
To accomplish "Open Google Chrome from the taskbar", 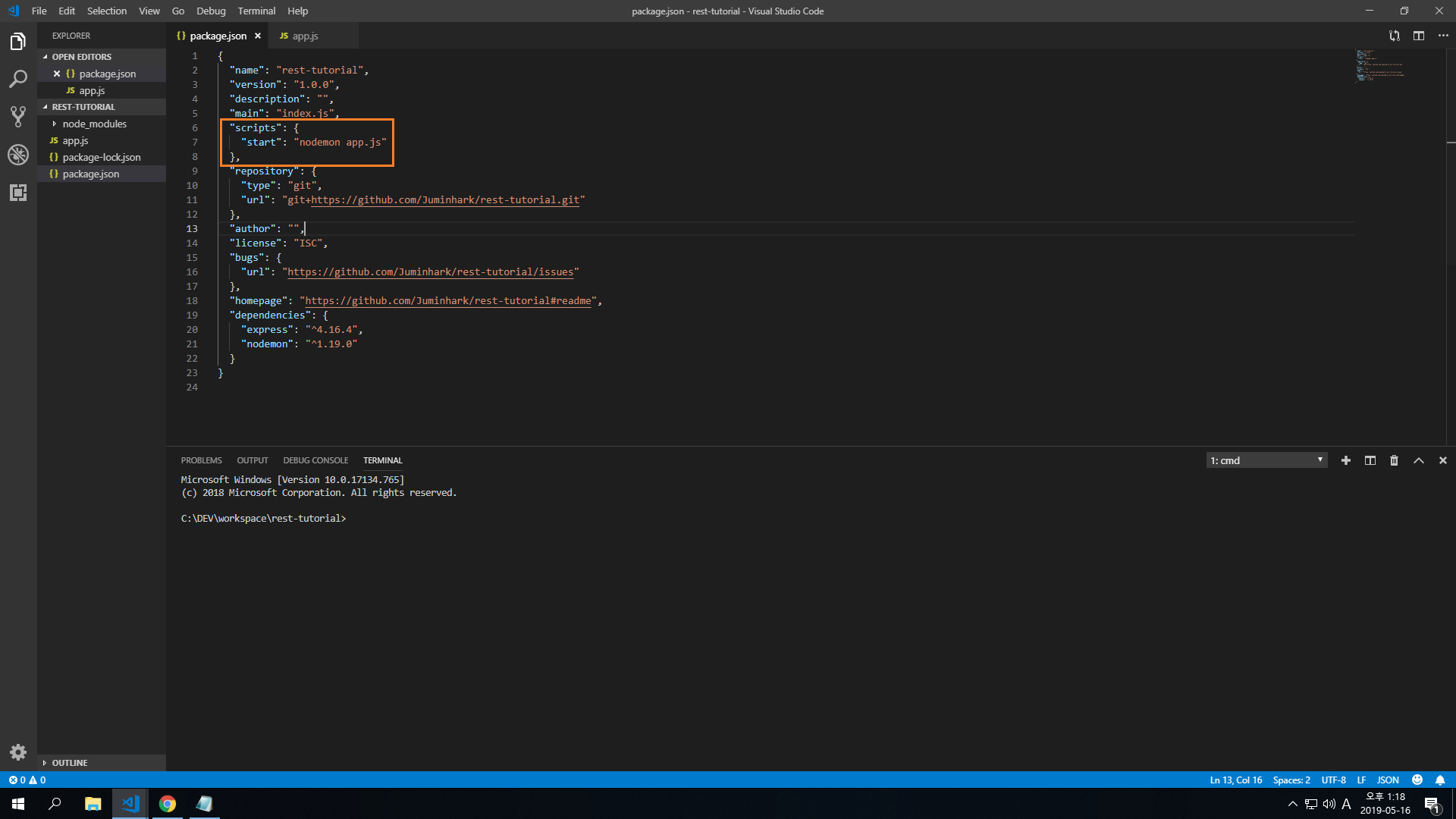I will 168,804.
